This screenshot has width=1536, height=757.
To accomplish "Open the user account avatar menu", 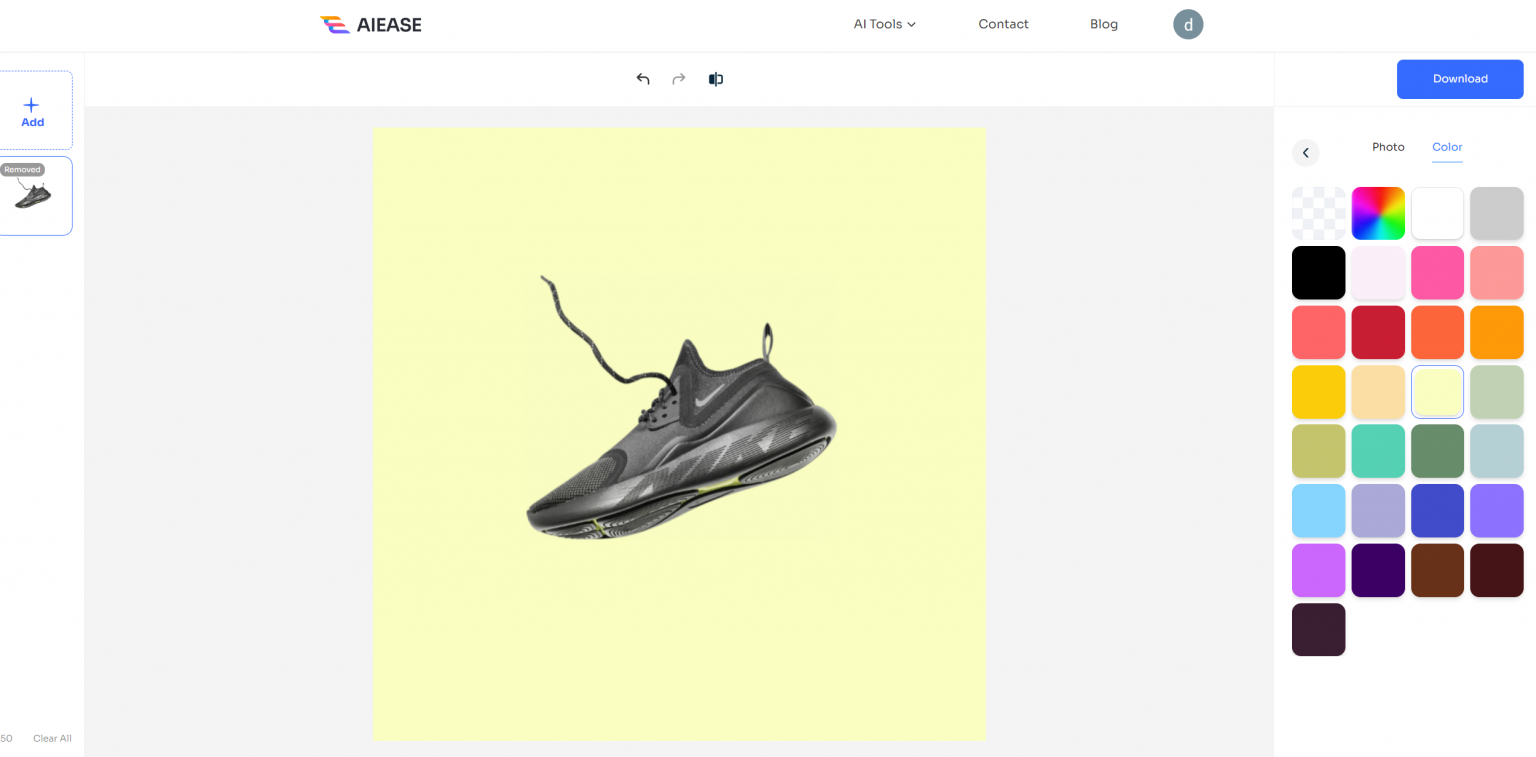I will (1188, 24).
